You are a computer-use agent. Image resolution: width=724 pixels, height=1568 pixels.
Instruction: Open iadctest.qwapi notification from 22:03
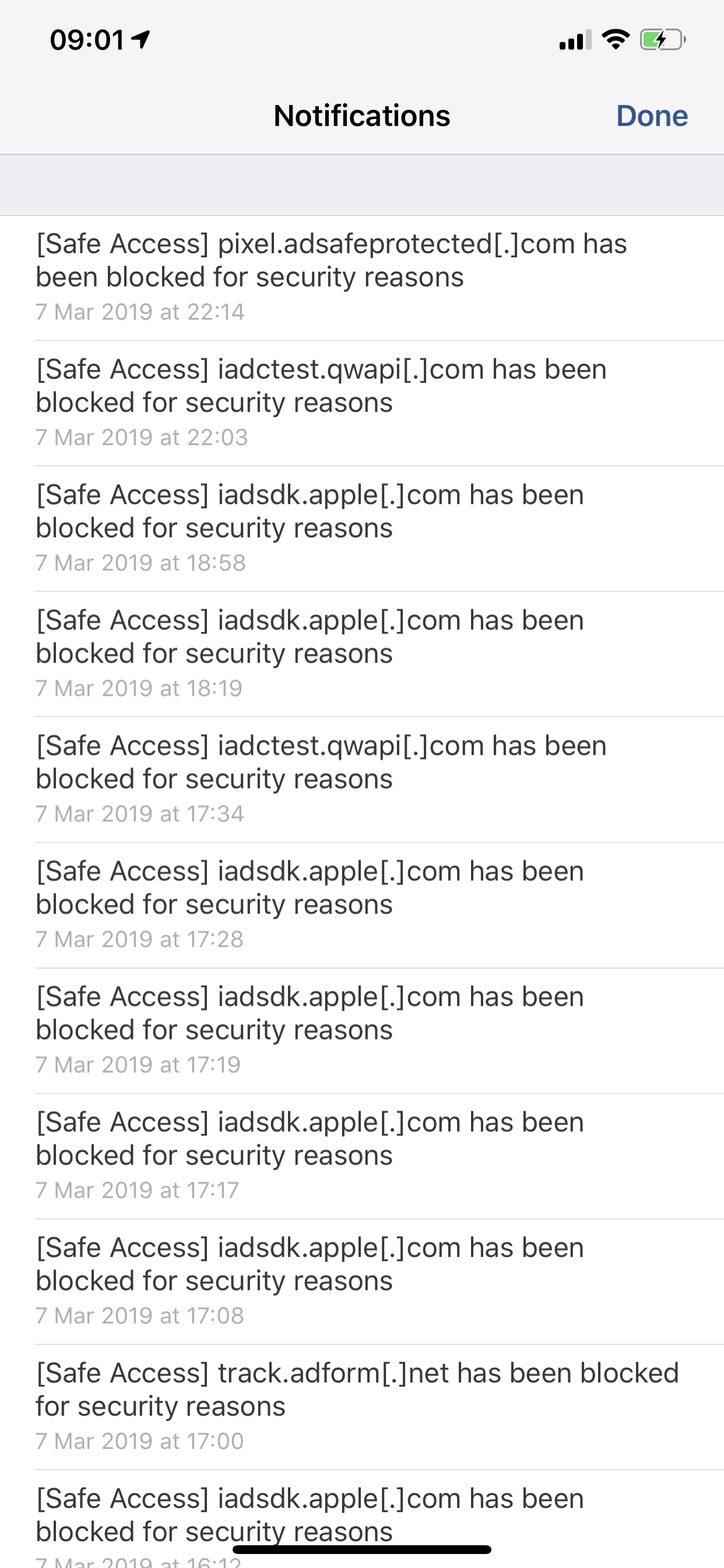[x=362, y=404]
